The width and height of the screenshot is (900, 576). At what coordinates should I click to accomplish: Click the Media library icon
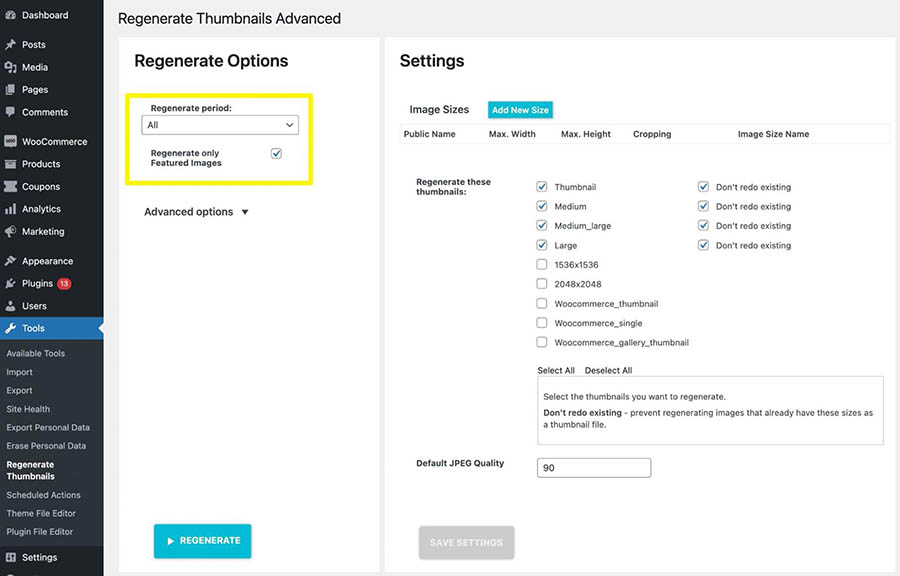click(x=10, y=67)
